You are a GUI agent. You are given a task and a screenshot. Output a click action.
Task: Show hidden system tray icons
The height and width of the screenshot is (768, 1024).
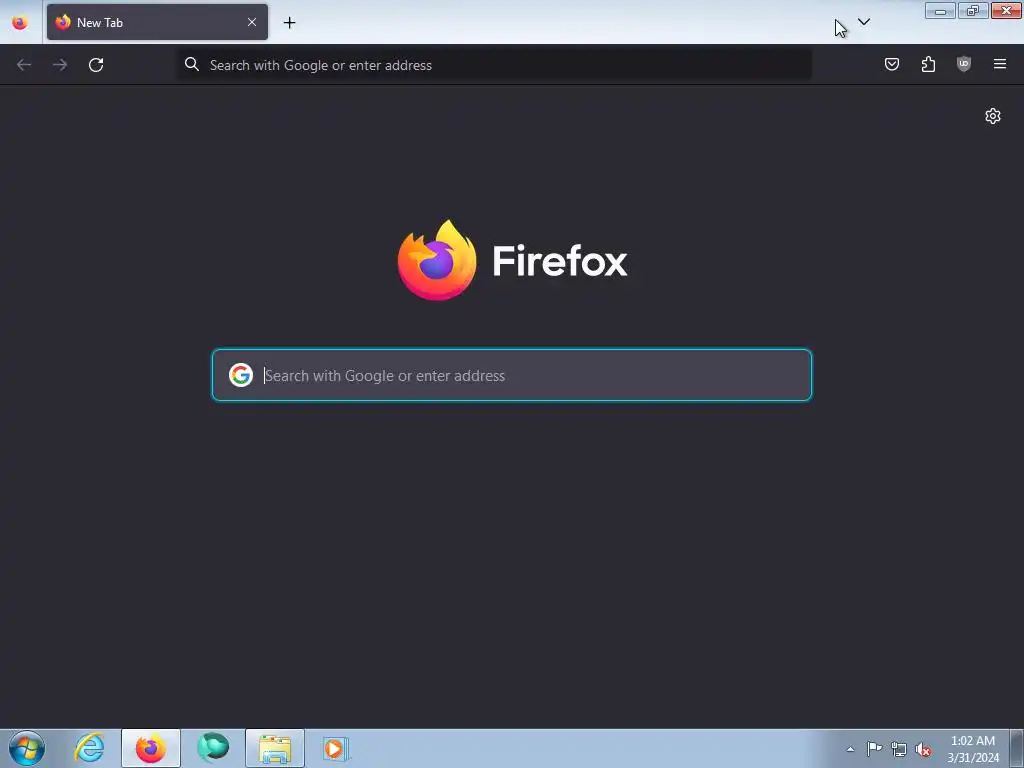pyautogui.click(x=850, y=749)
